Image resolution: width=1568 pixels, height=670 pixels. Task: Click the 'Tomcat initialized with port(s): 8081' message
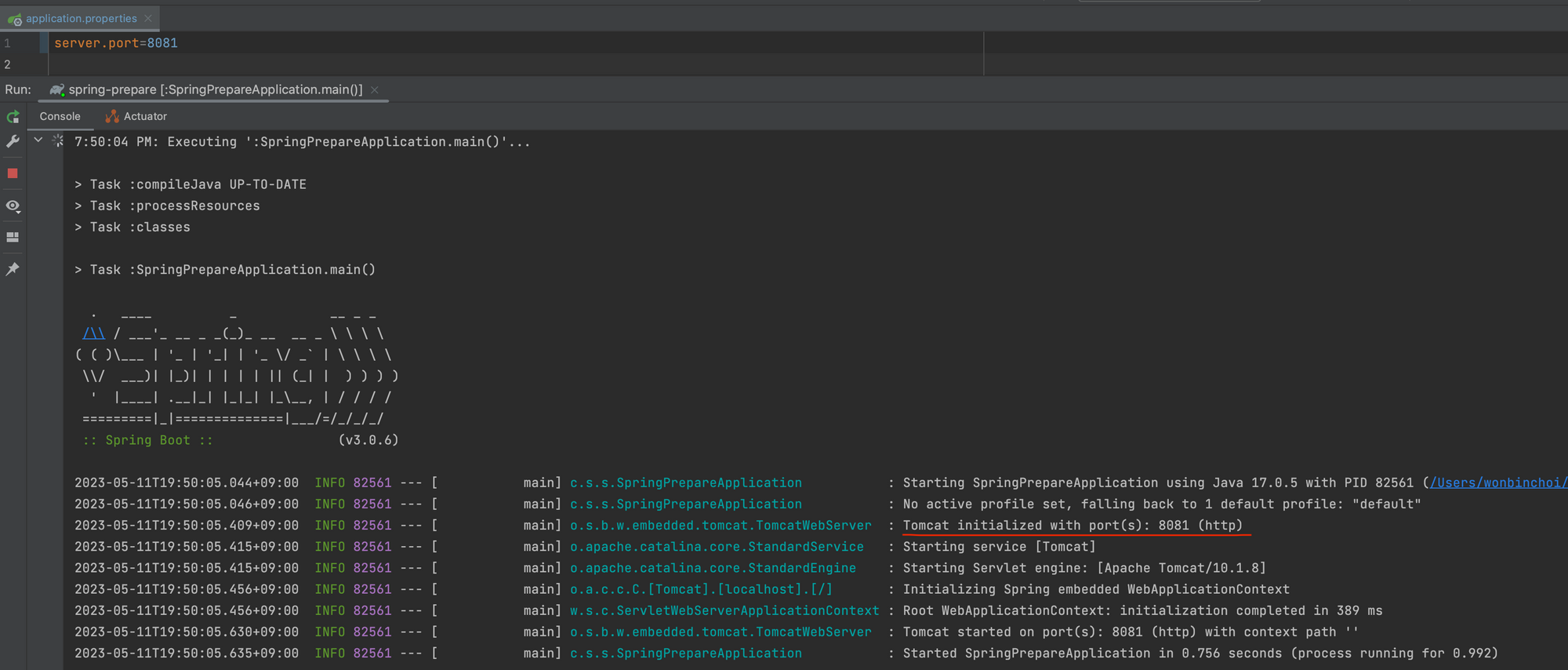point(1073,525)
